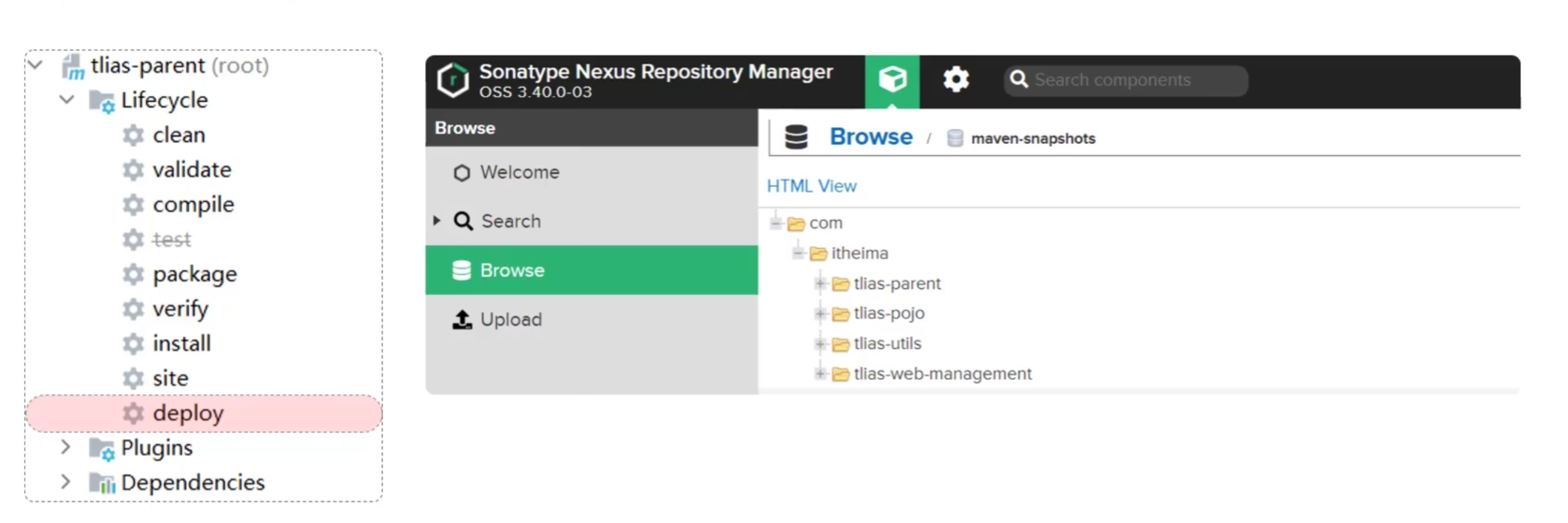1568x523 pixels.
Task: Open the Search menu item
Action: [592, 221]
